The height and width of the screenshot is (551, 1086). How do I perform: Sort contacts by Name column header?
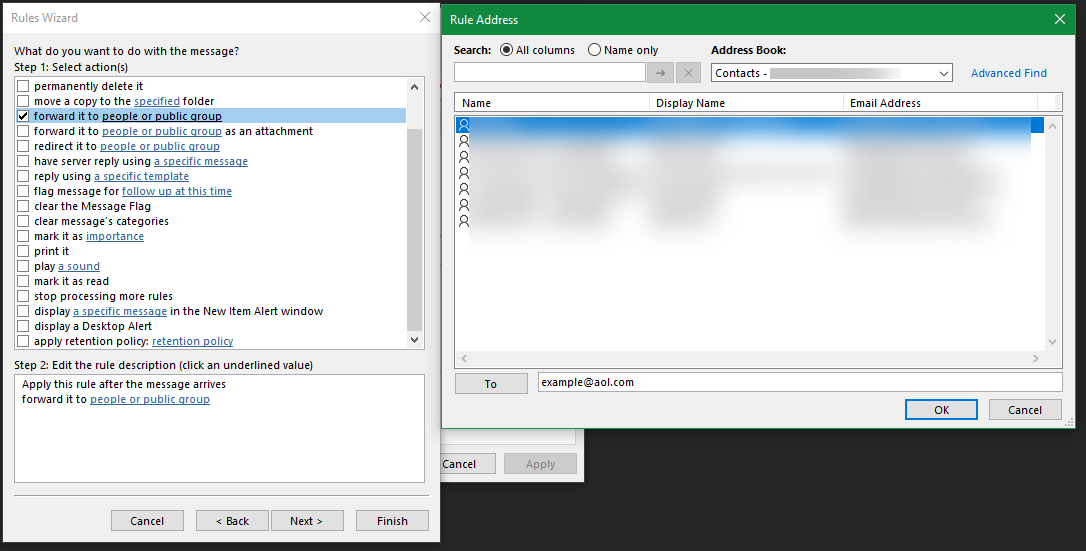pyautogui.click(x=552, y=103)
